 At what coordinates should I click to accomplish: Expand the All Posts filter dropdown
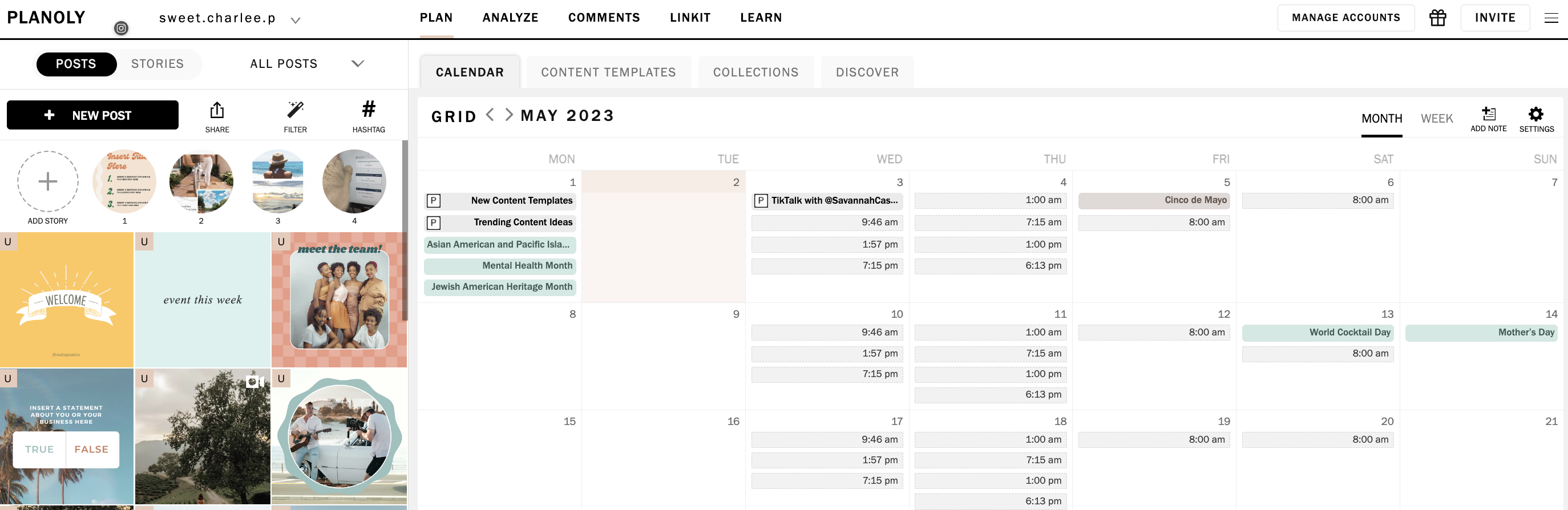(x=358, y=63)
